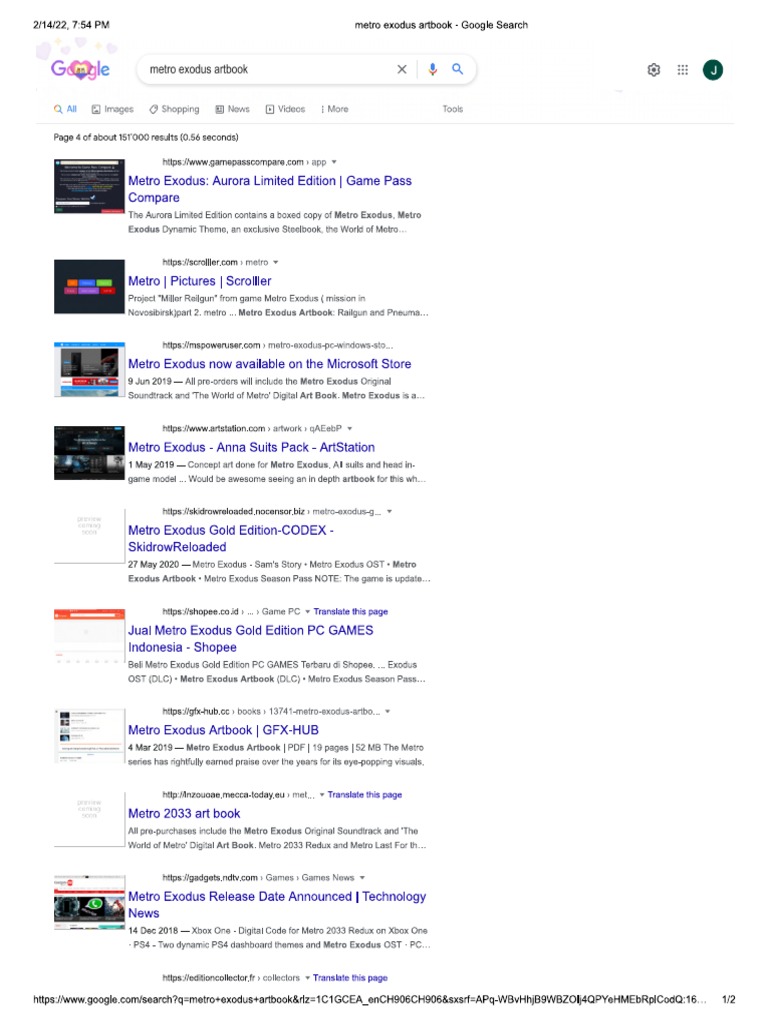Clear the search box with X icon

point(402,69)
